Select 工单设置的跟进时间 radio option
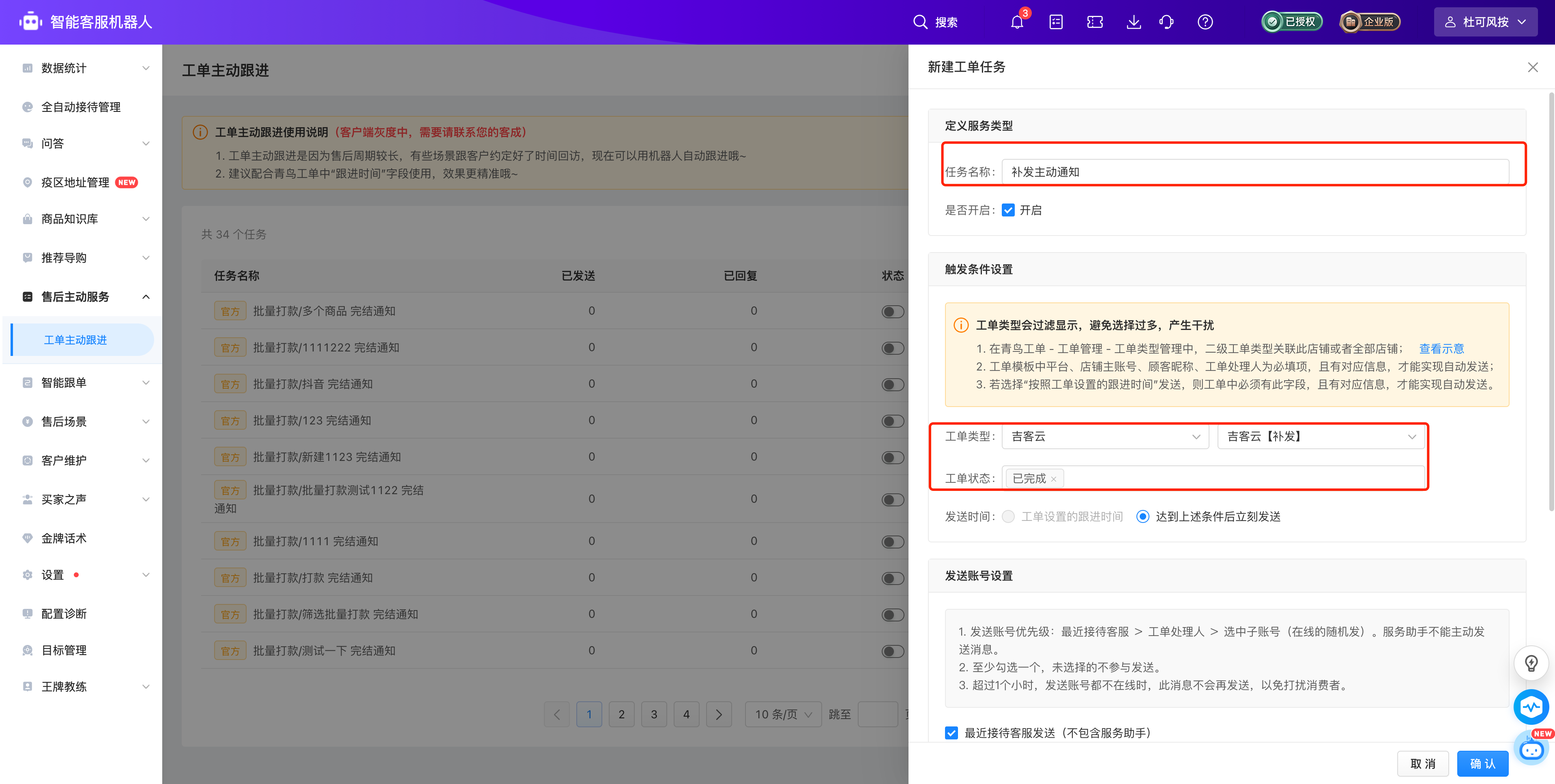1555x784 pixels. [1008, 516]
